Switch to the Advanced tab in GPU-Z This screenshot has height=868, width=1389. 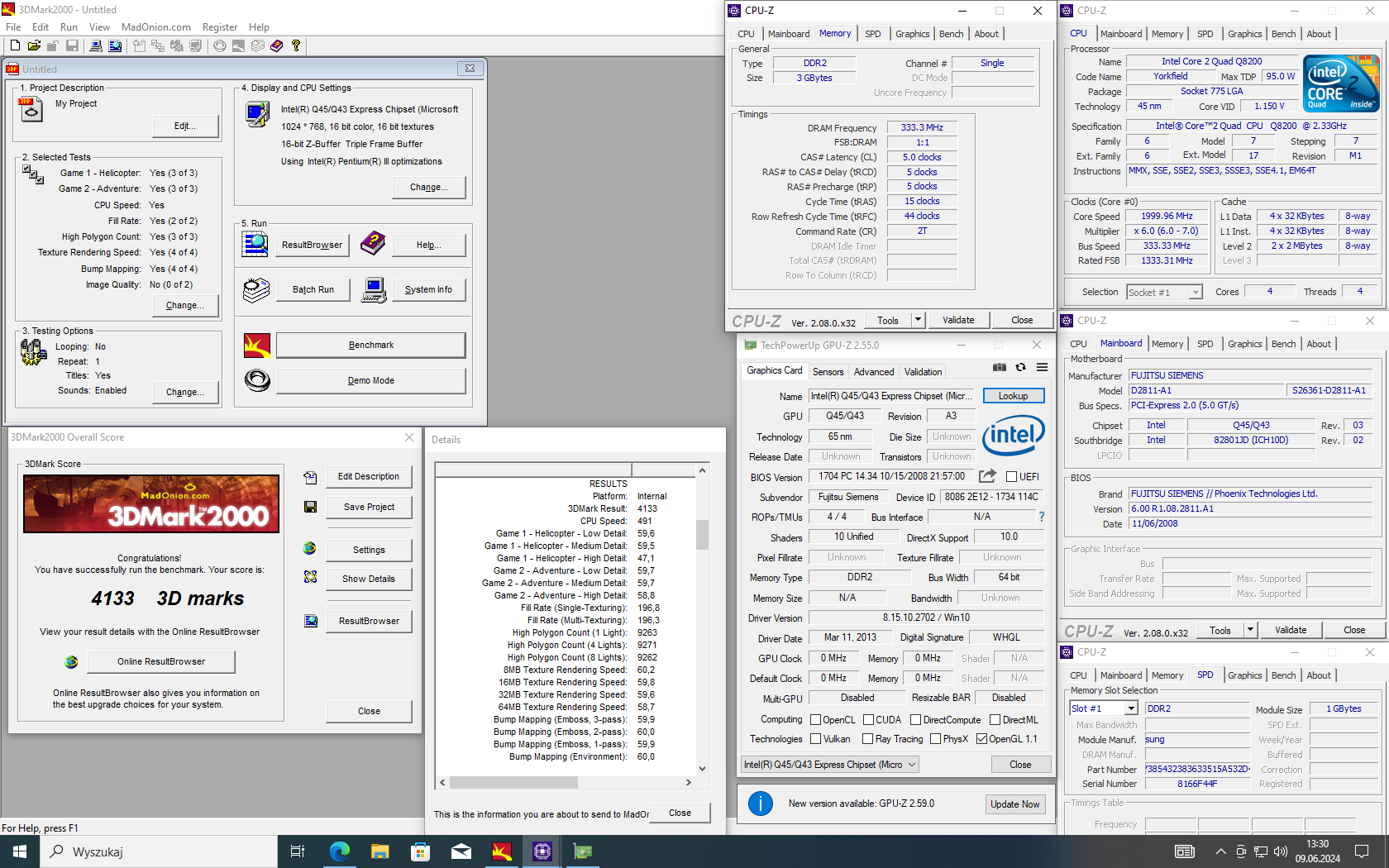[874, 372]
